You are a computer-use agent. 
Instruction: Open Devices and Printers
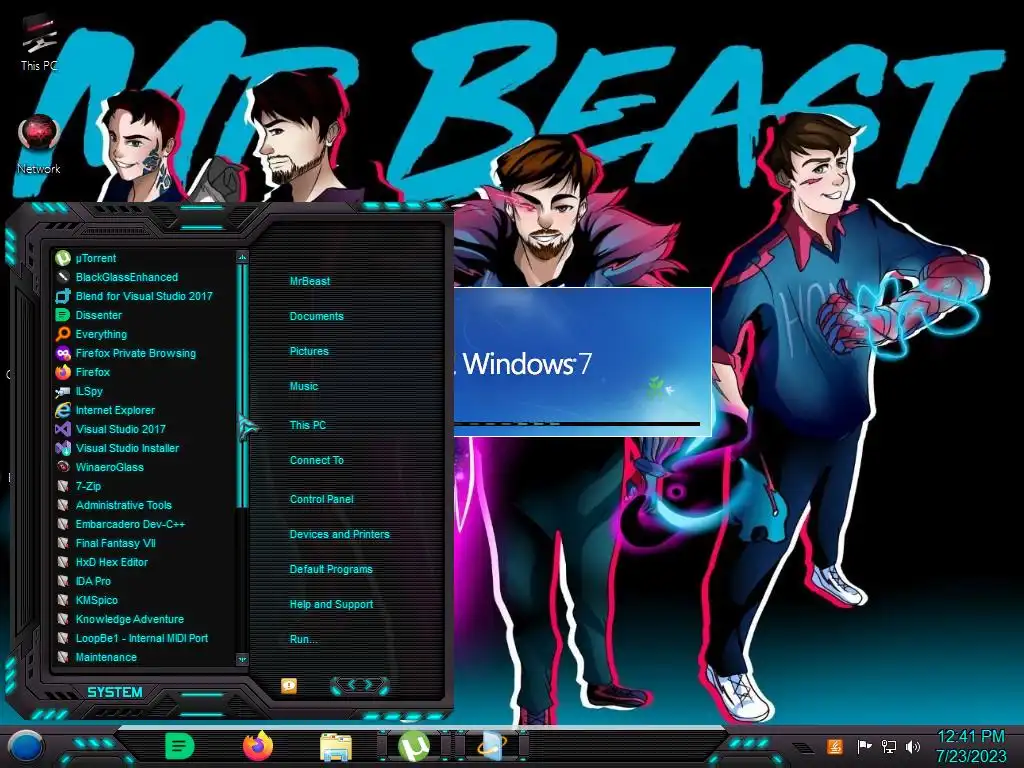pyautogui.click(x=340, y=534)
